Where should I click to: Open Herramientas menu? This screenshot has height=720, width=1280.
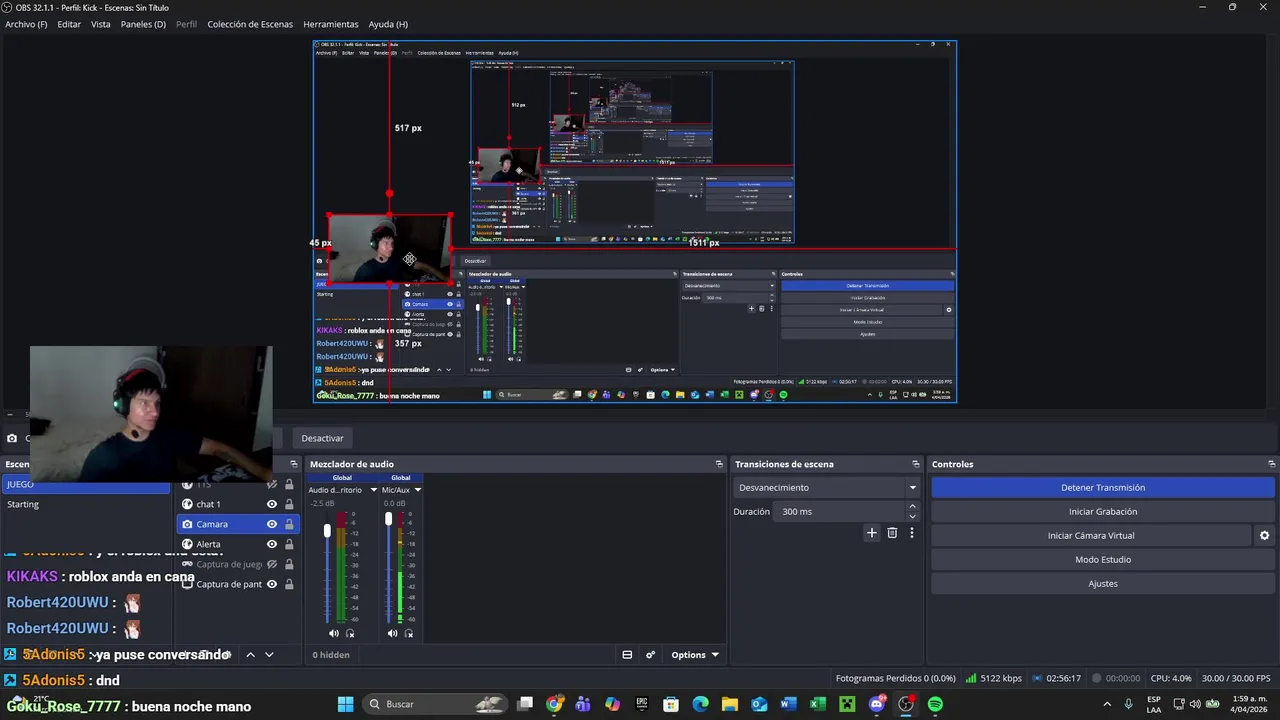[x=331, y=24]
